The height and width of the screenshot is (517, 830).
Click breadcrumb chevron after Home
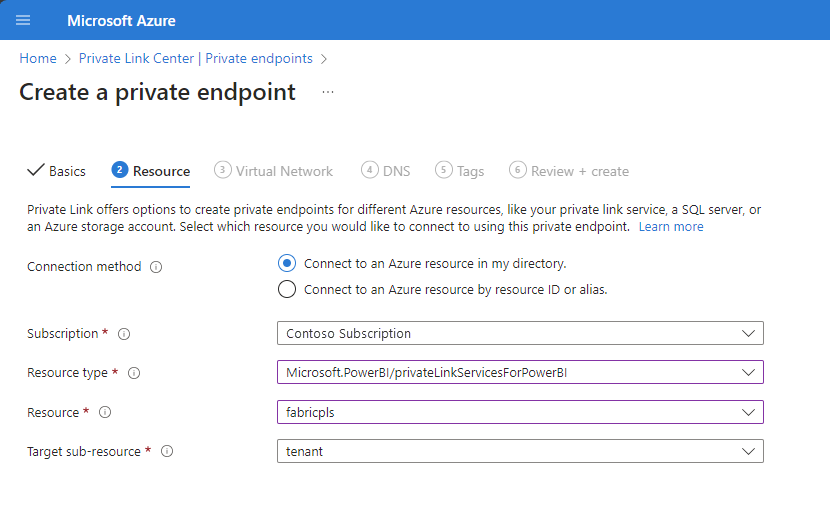pyautogui.click(x=67, y=59)
